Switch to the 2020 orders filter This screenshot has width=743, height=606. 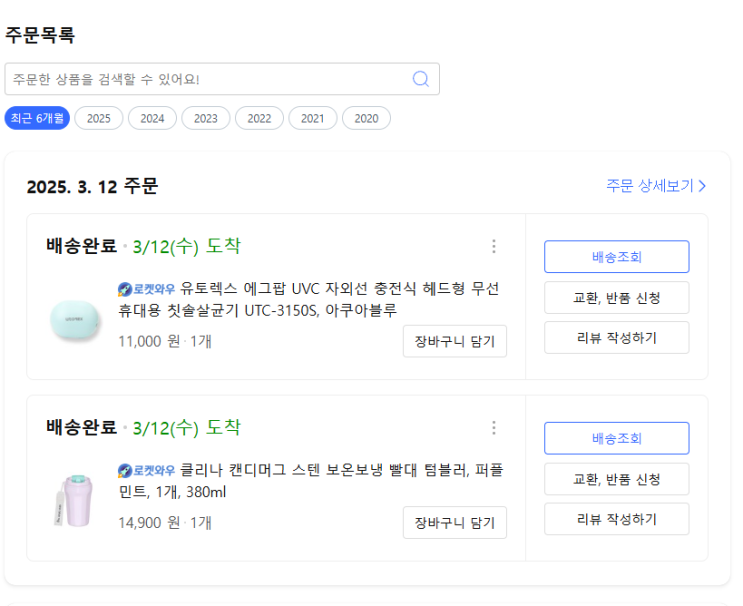click(366, 118)
